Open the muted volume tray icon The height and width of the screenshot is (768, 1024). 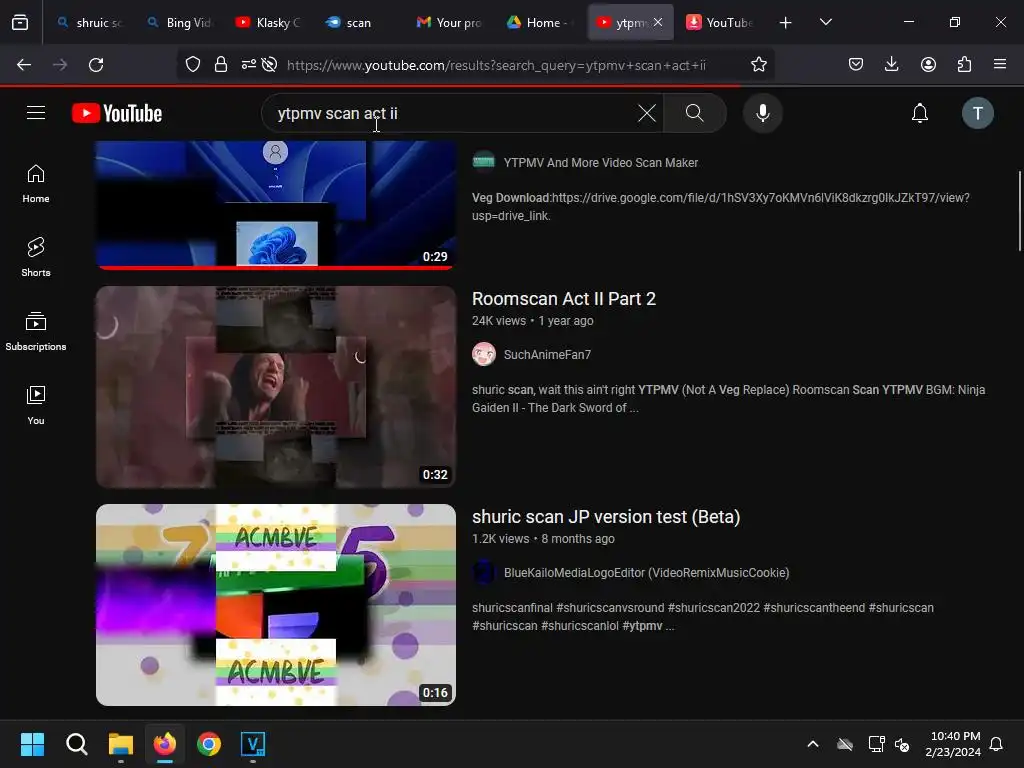(x=902, y=744)
